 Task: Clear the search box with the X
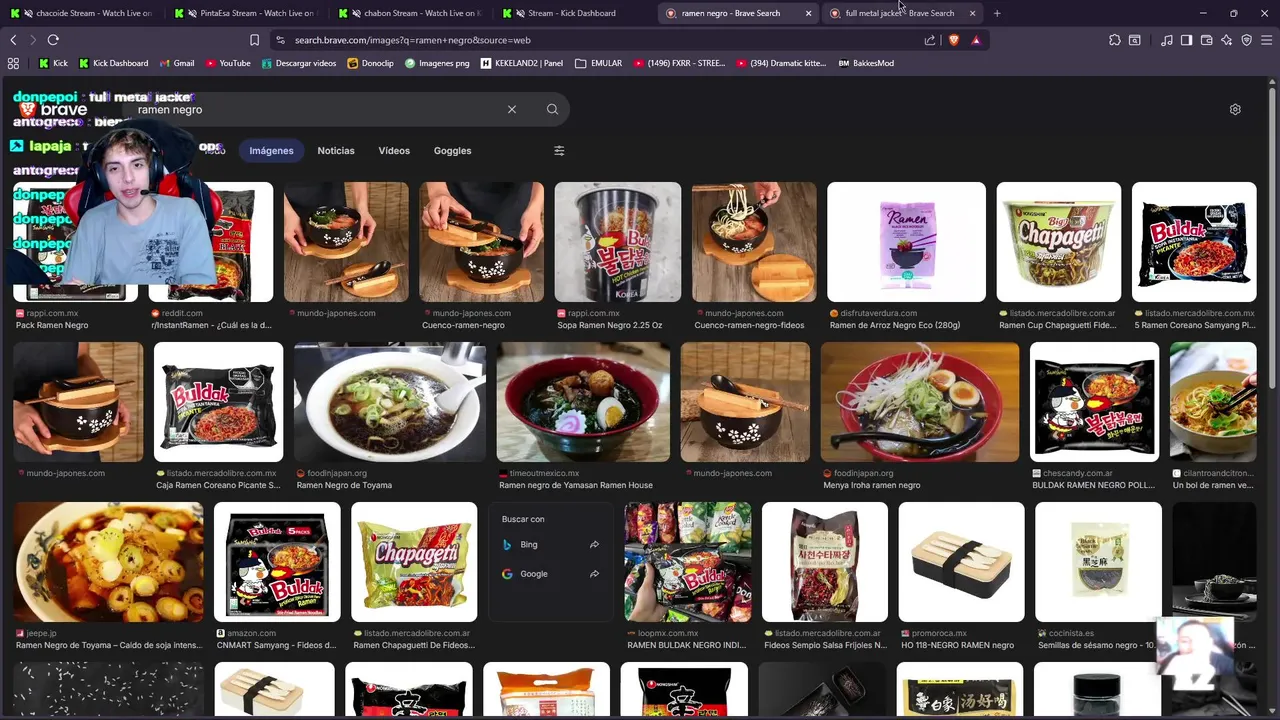pos(512,109)
